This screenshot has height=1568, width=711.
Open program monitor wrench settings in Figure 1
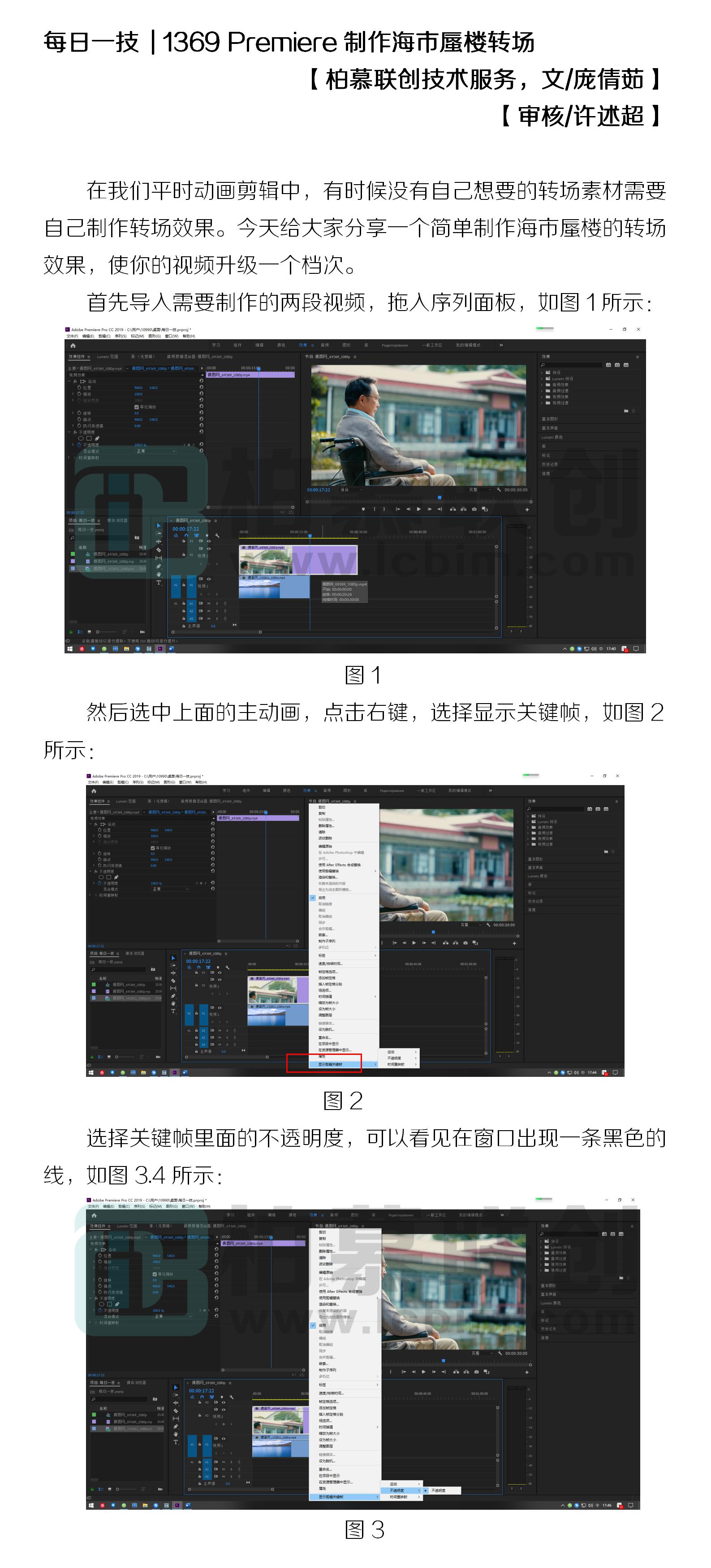499,490
